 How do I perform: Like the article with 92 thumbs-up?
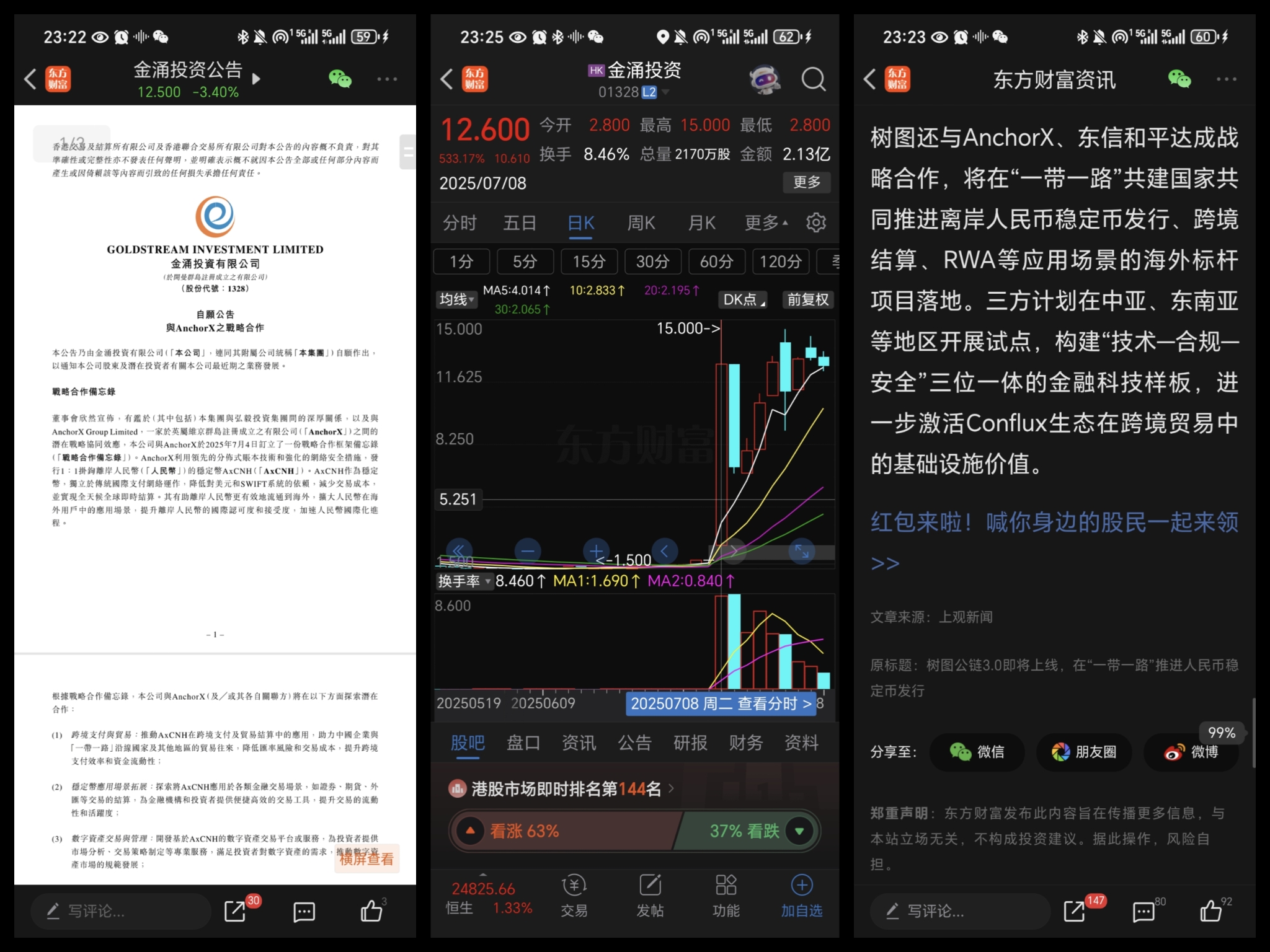point(1210,910)
